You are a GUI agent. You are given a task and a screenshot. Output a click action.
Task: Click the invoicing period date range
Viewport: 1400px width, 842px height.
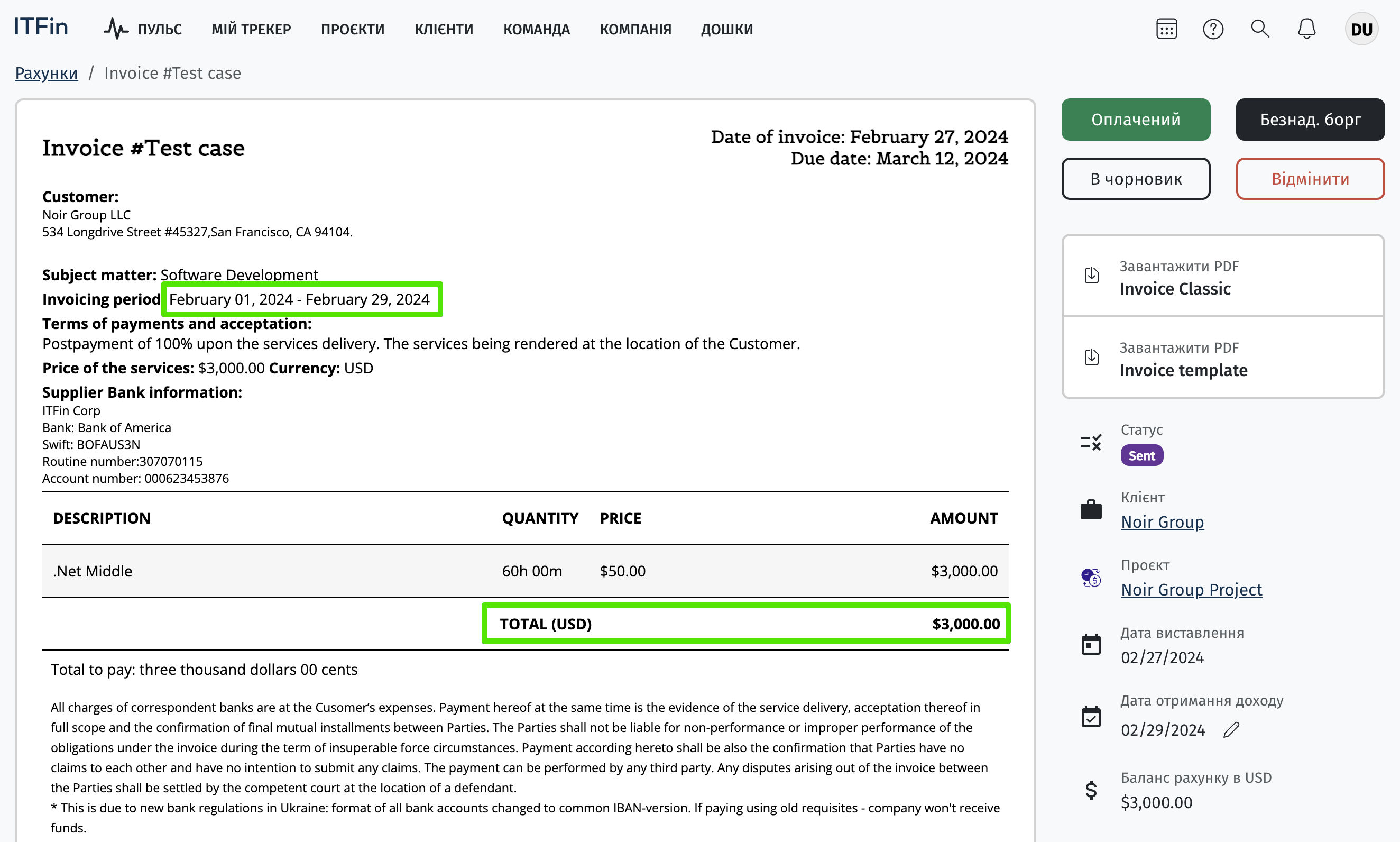point(299,299)
